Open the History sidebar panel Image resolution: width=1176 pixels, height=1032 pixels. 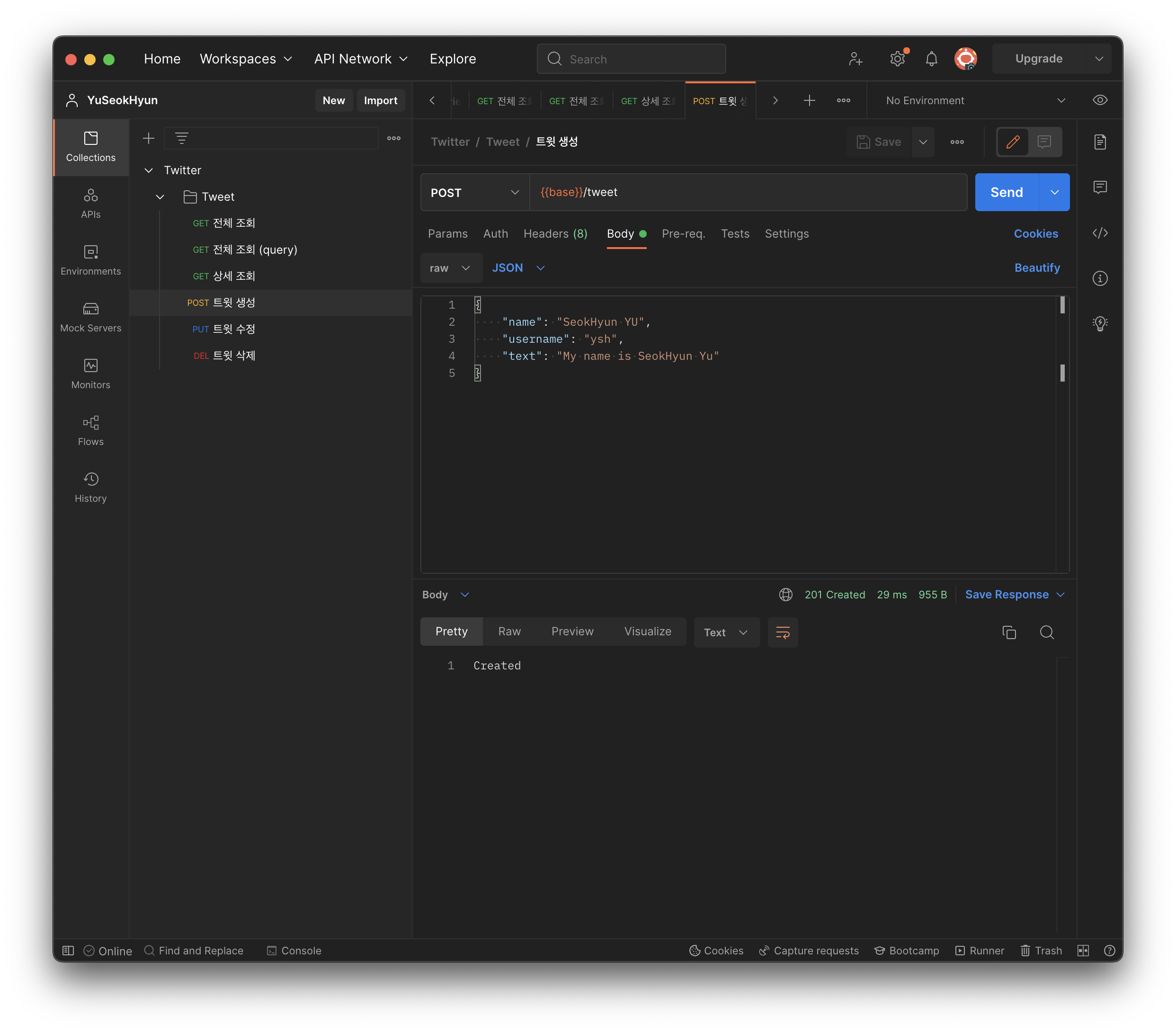pyautogui.click(x=90, y=488)
